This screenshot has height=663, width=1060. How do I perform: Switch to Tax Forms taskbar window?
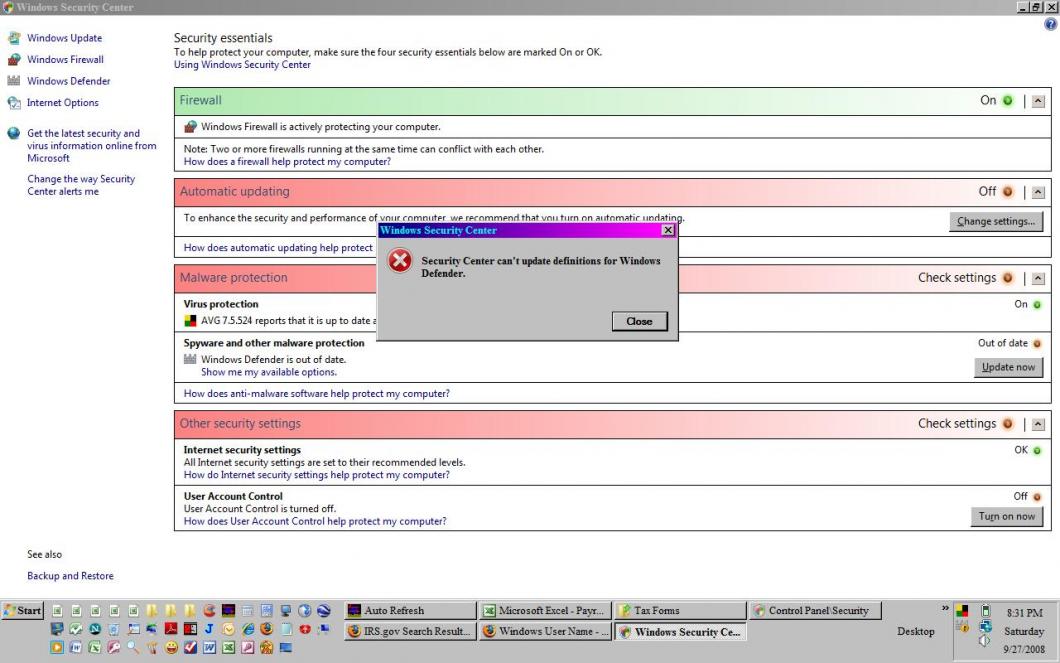(681, 610)
